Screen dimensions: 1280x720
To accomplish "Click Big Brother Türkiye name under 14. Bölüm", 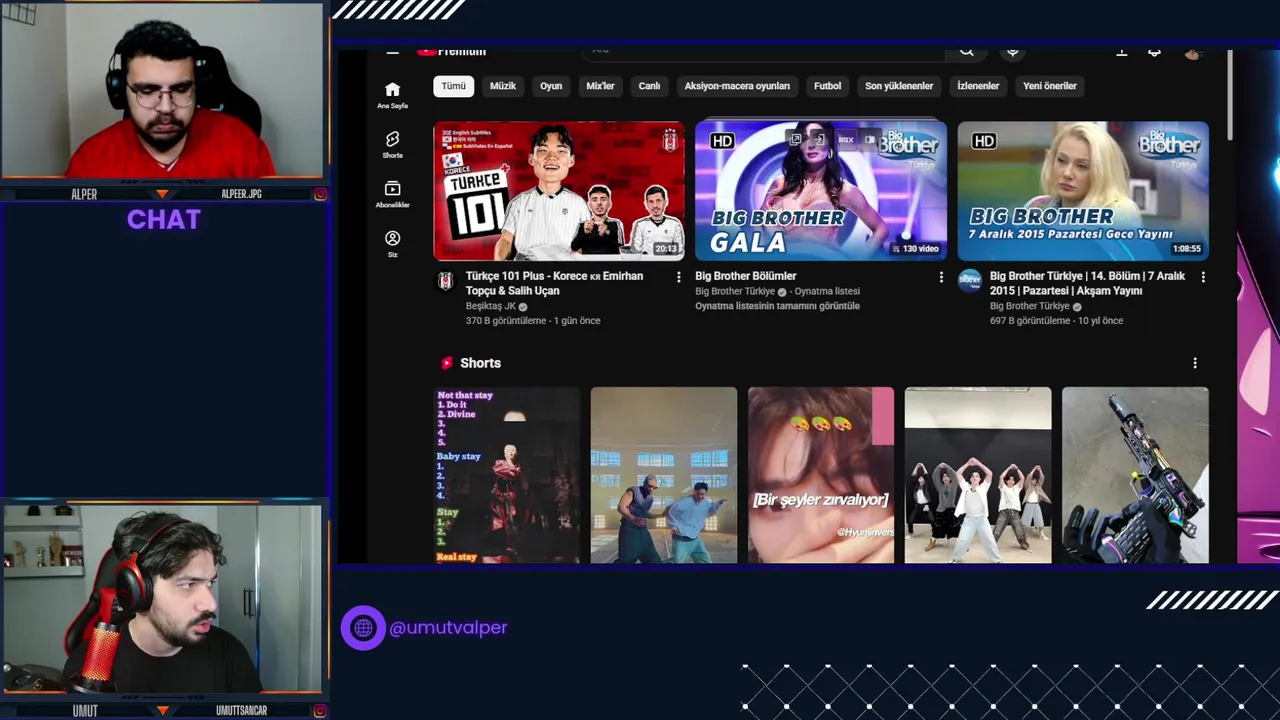I will 1030,306.
